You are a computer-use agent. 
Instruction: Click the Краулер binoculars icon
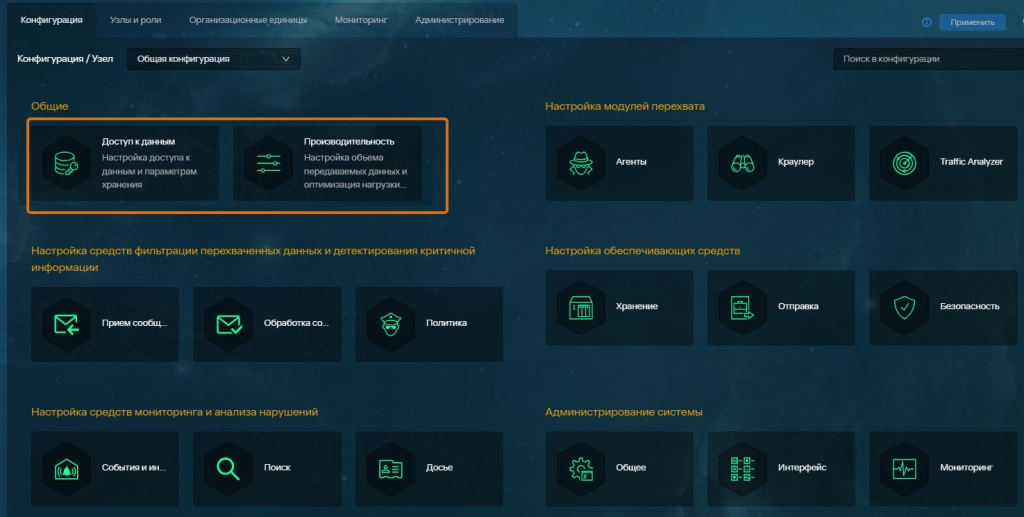pyautogui.click(x=743, y=162)
